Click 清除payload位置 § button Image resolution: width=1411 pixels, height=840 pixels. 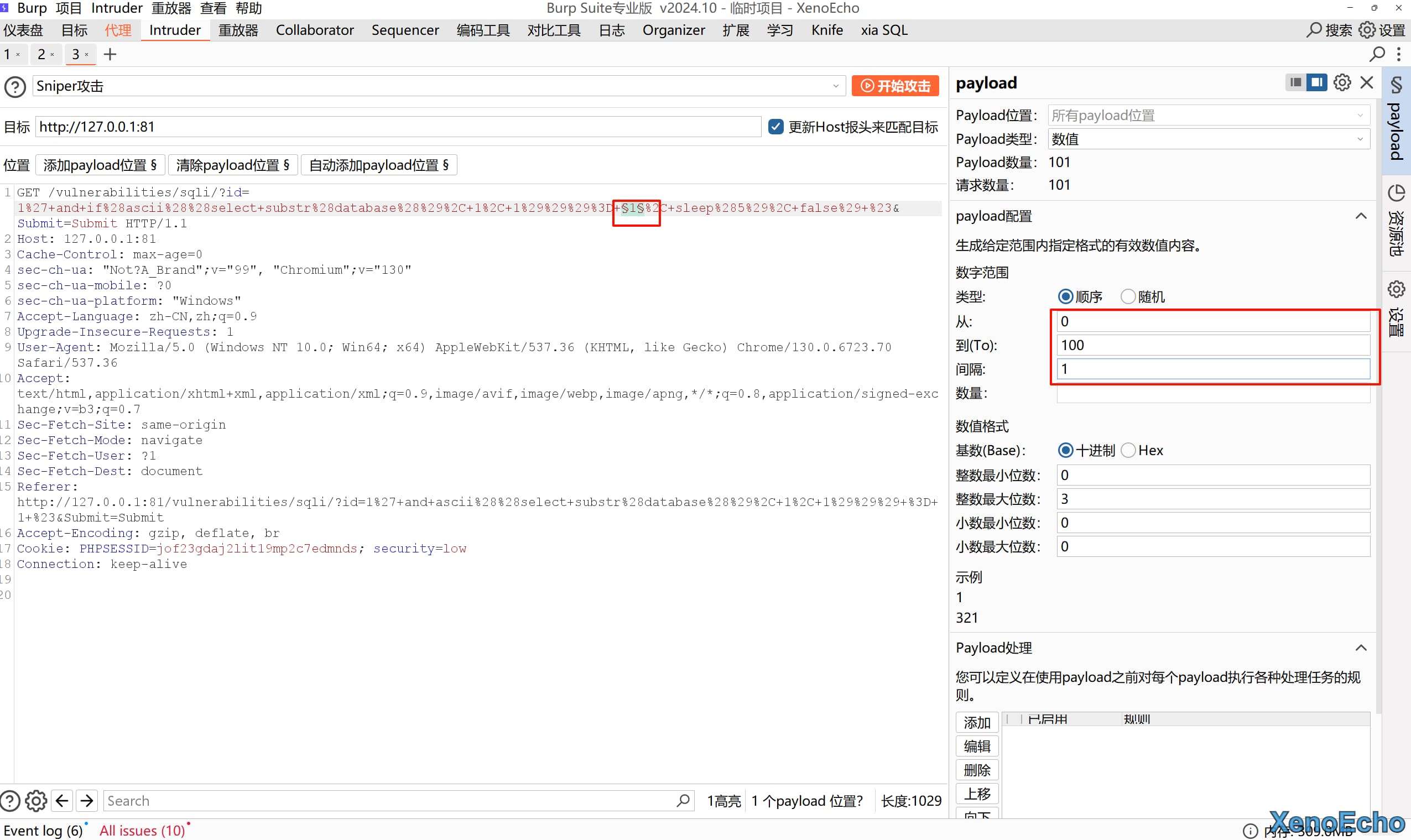click(233, 165)
